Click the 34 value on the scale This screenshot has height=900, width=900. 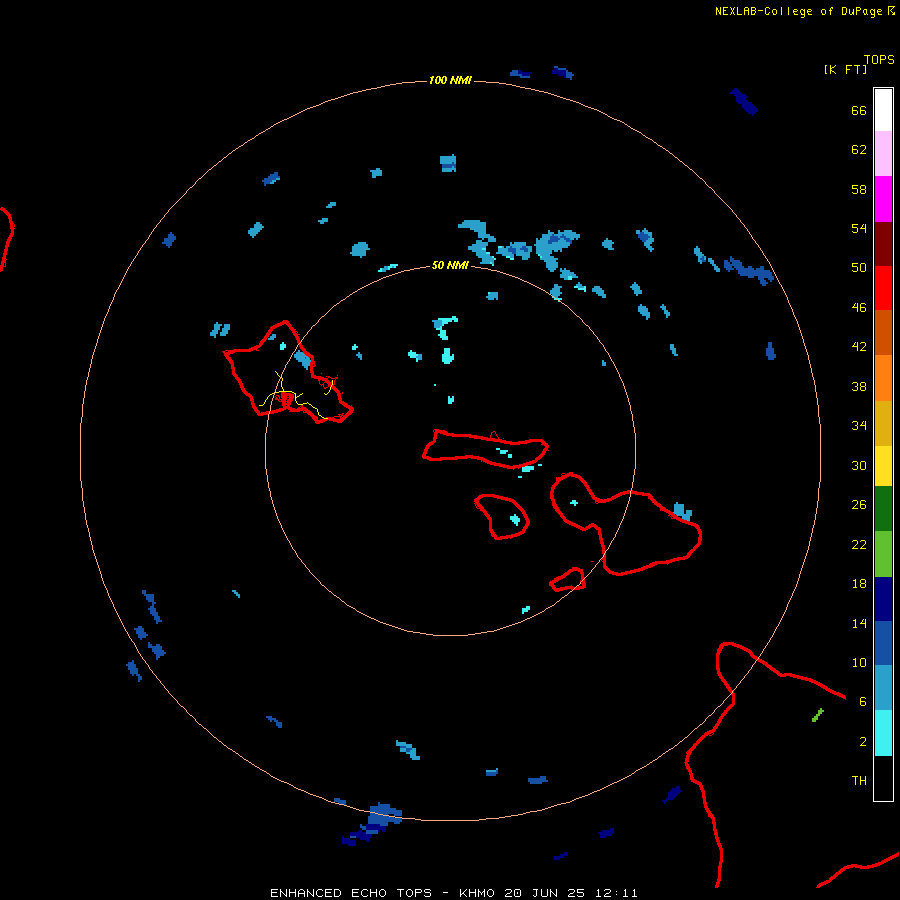click(859, 425)
